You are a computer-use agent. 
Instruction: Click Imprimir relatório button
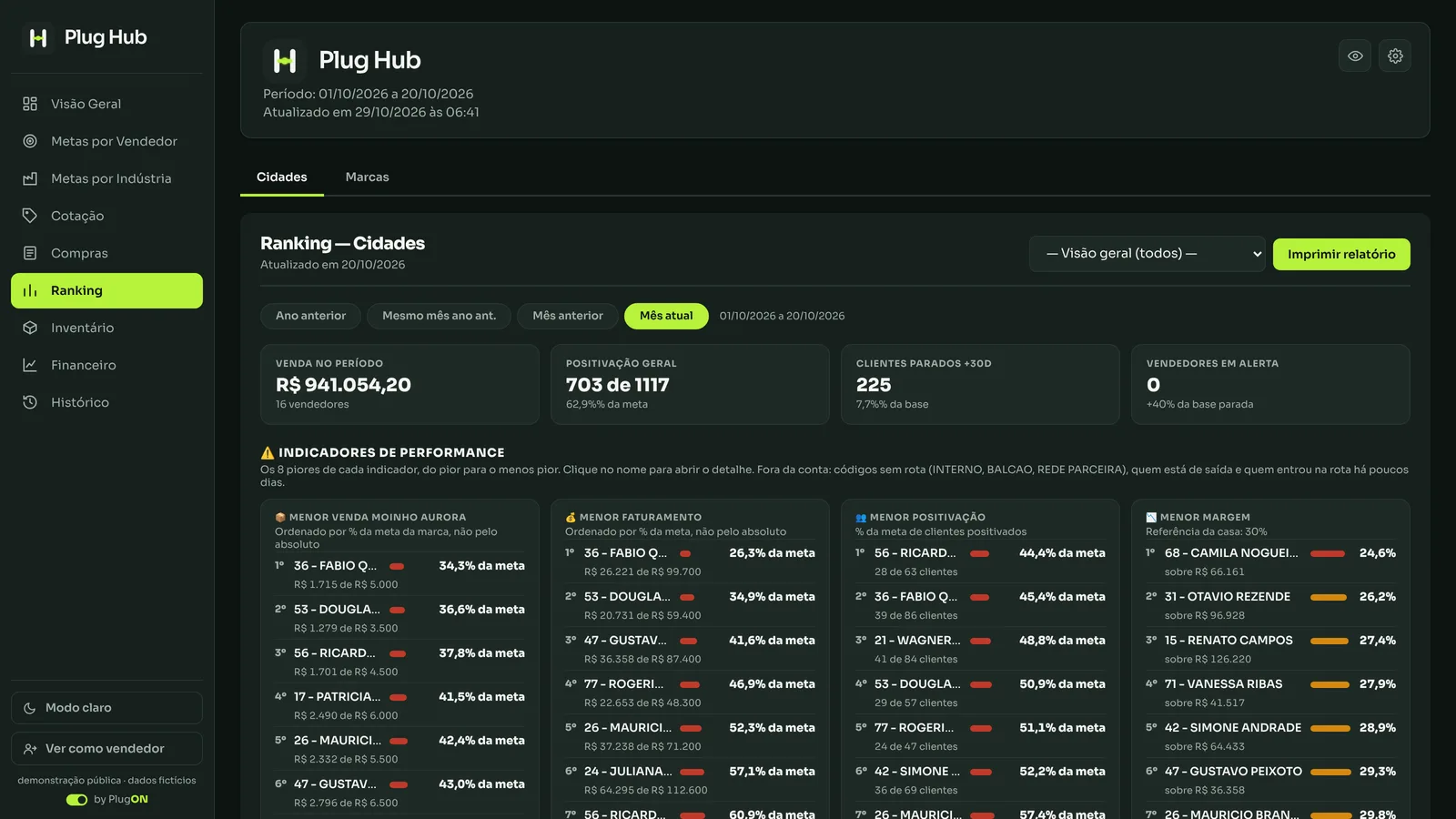(x=1341, y=255)
